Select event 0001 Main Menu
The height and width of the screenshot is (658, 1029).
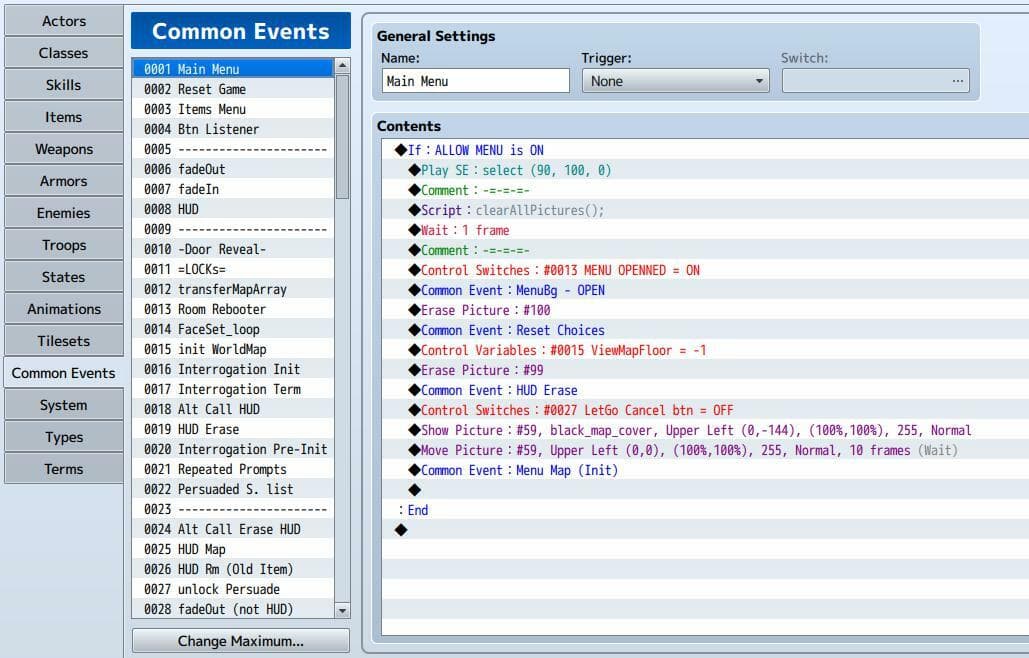[233, 69]
